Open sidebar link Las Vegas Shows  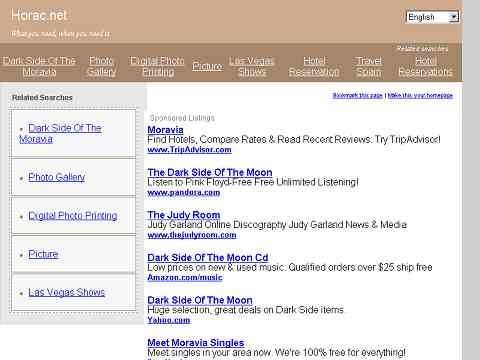[x=66, y=292]
